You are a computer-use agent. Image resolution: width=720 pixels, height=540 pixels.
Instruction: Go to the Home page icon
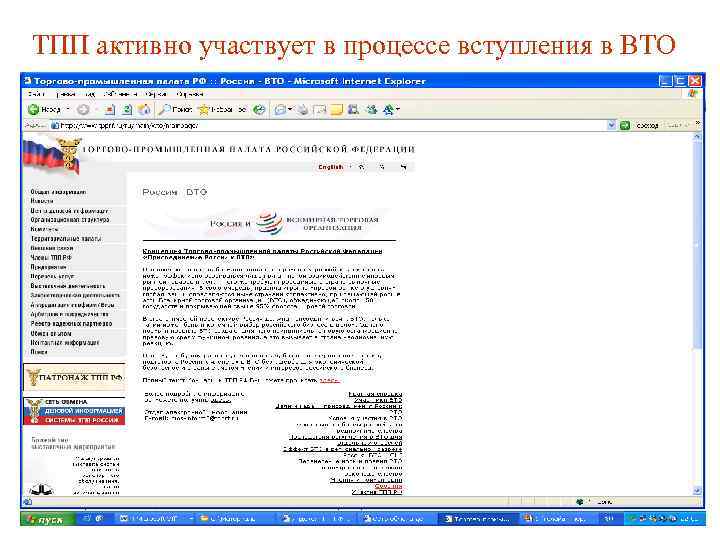144,109
